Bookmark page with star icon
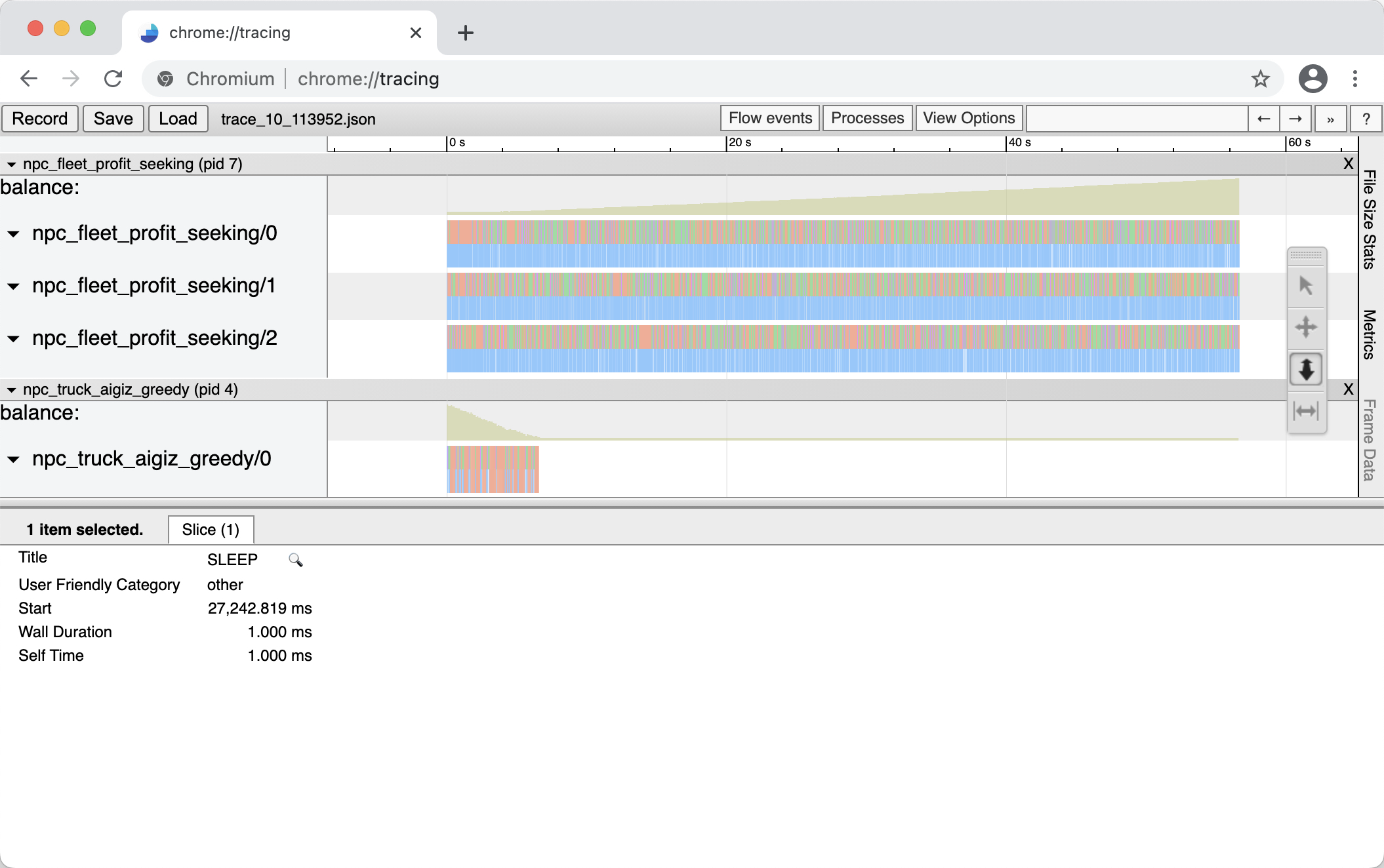Viewport: 1384px width, 868px height. pyautogui.click(x=1260, y=79)
